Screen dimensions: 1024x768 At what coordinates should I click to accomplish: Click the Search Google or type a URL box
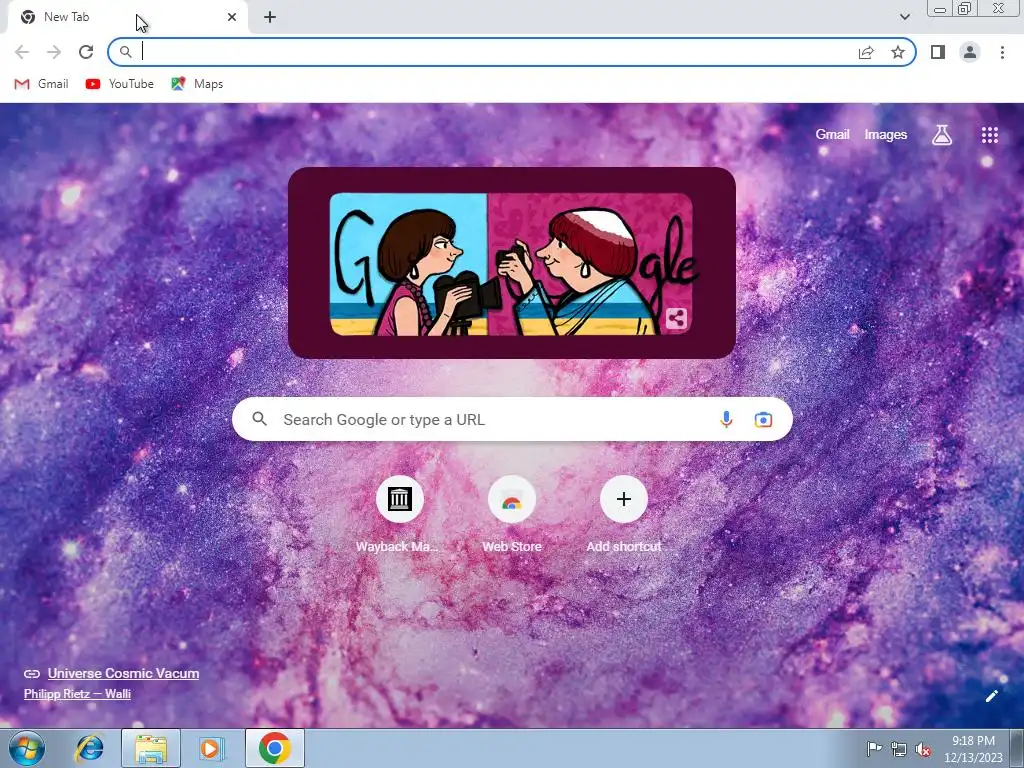[x=512, y=419]
